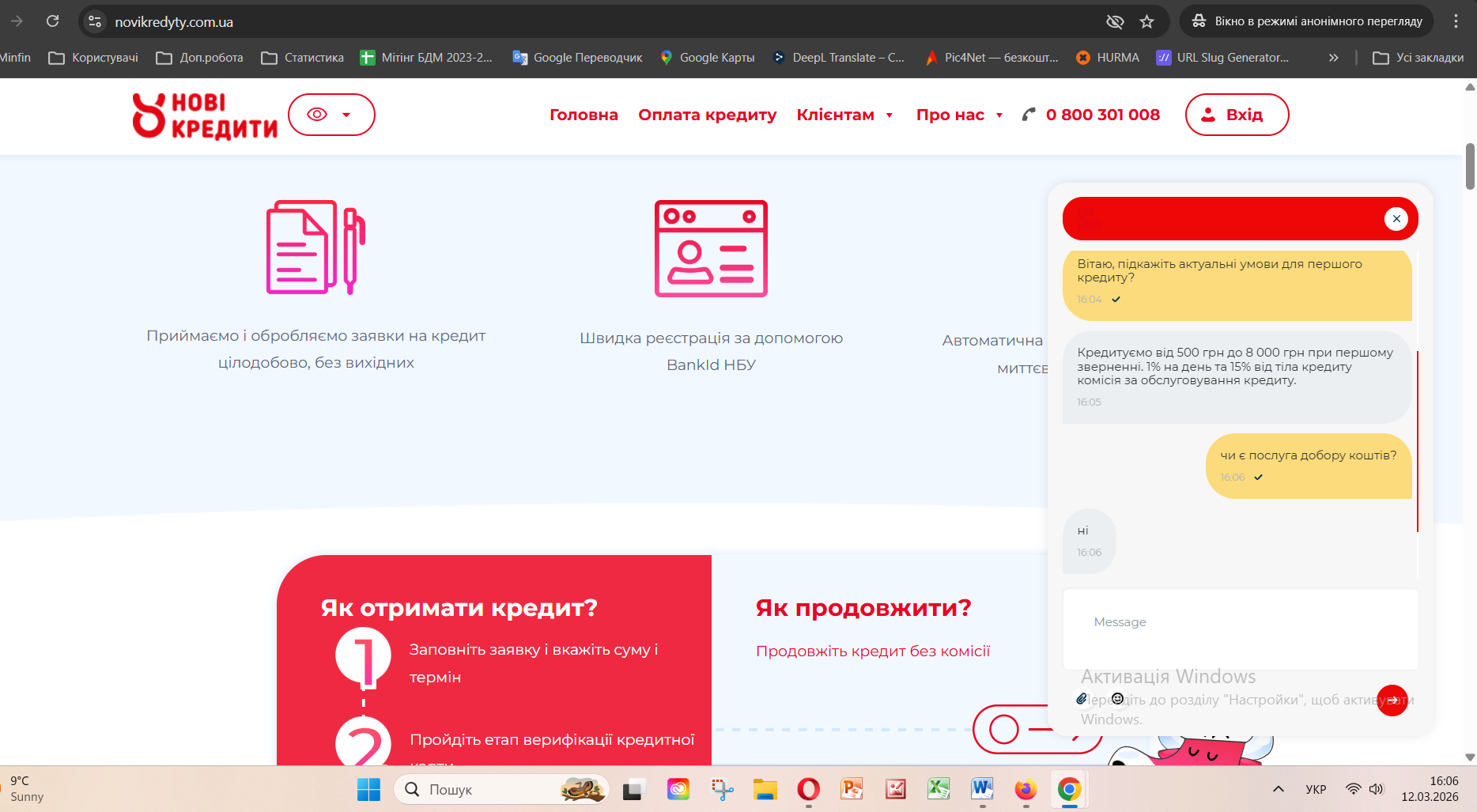1477x812 pixels.
Task: Click the page vertical scrollbar thumb
Action: pyautogui.click(x=1470, y=166)
